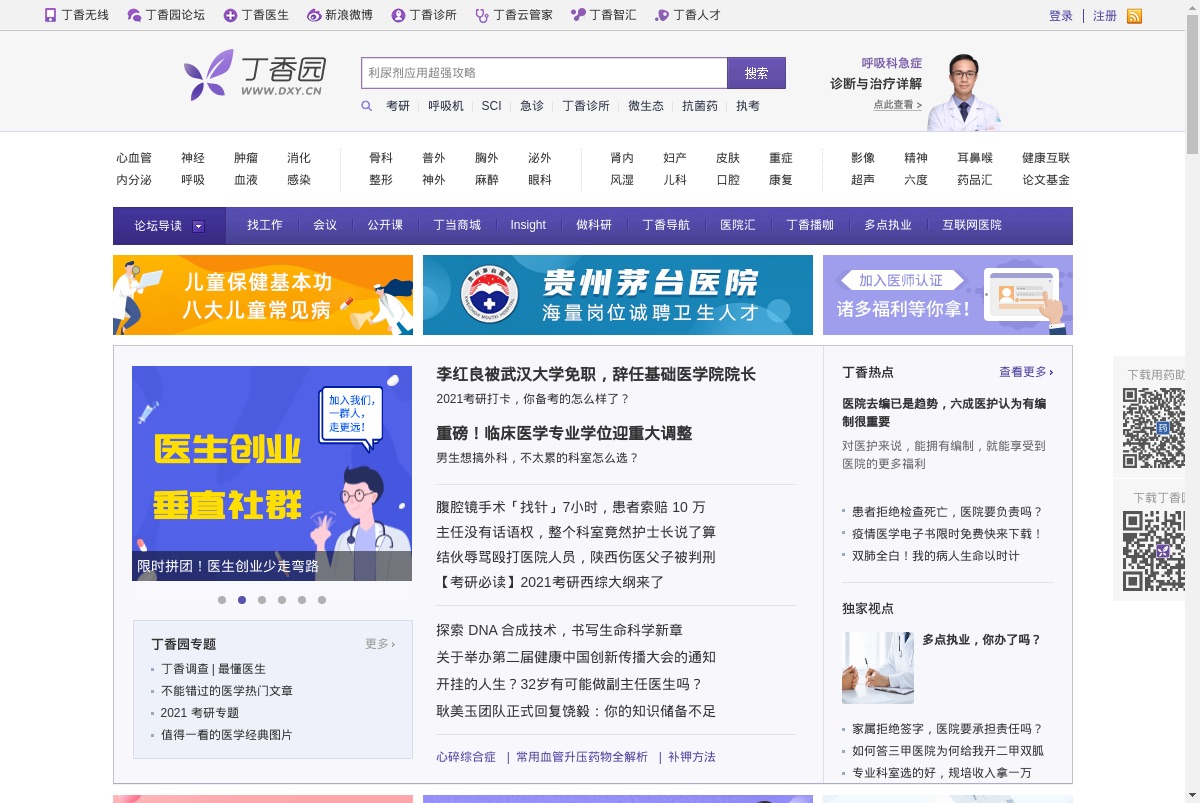This screenshot has width=1200, height=803.
Task: Click the orange RSS feed icon
Action: [x=1134, y=16]
